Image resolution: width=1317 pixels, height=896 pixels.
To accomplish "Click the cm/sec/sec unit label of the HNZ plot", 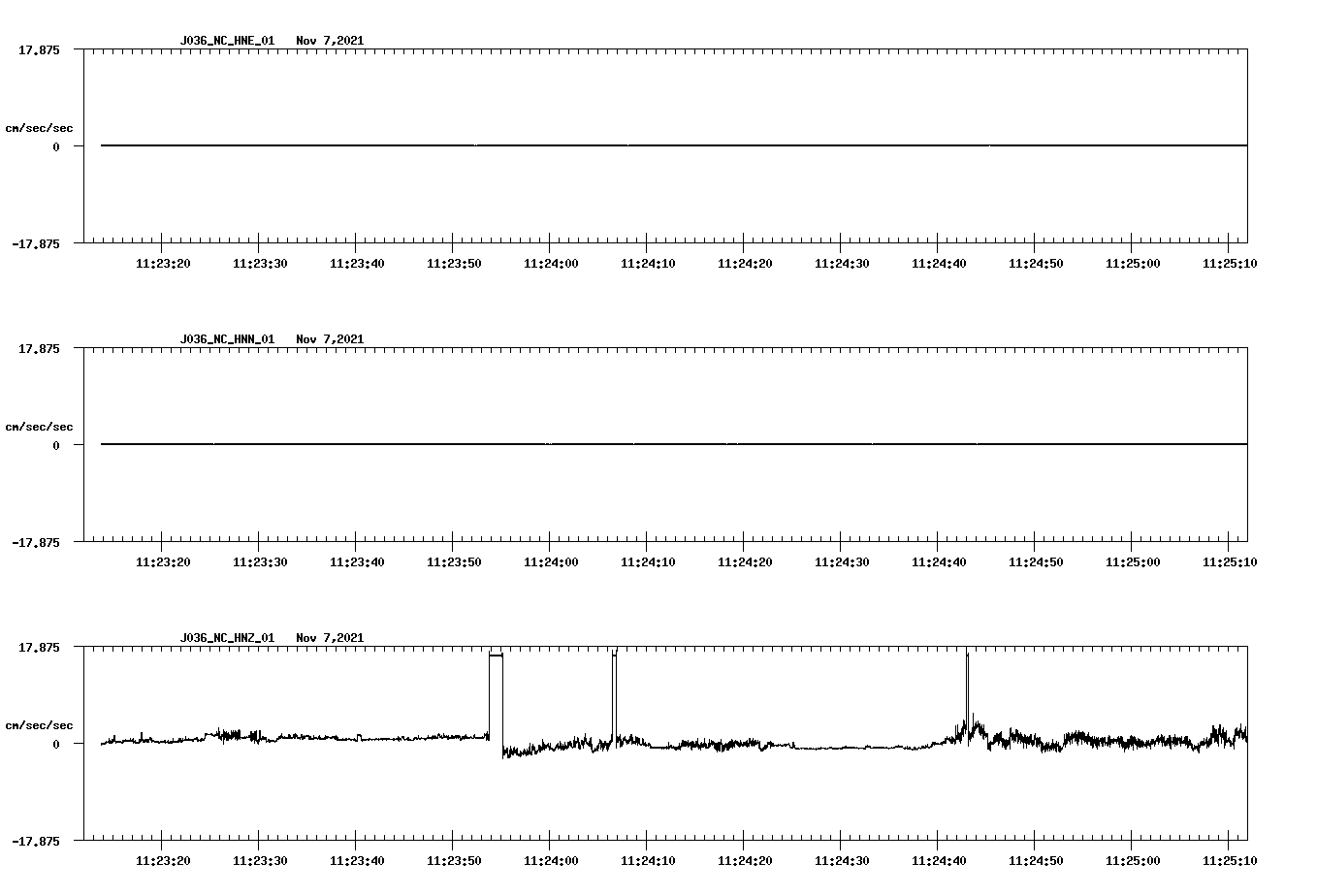I will pyautogui.click(x=39, y=725).
